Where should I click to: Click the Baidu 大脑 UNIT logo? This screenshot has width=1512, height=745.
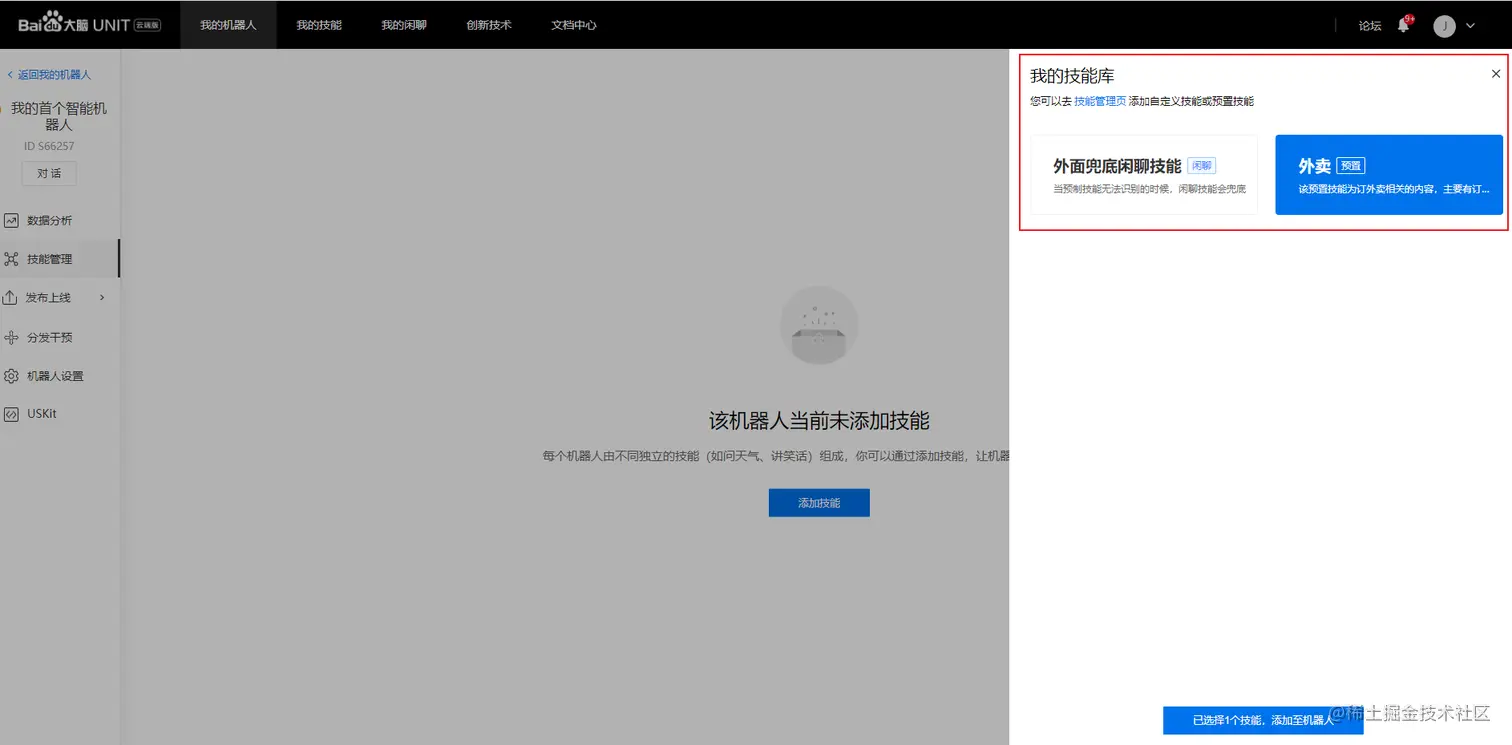pyautogui.click(x=89, y=24)
